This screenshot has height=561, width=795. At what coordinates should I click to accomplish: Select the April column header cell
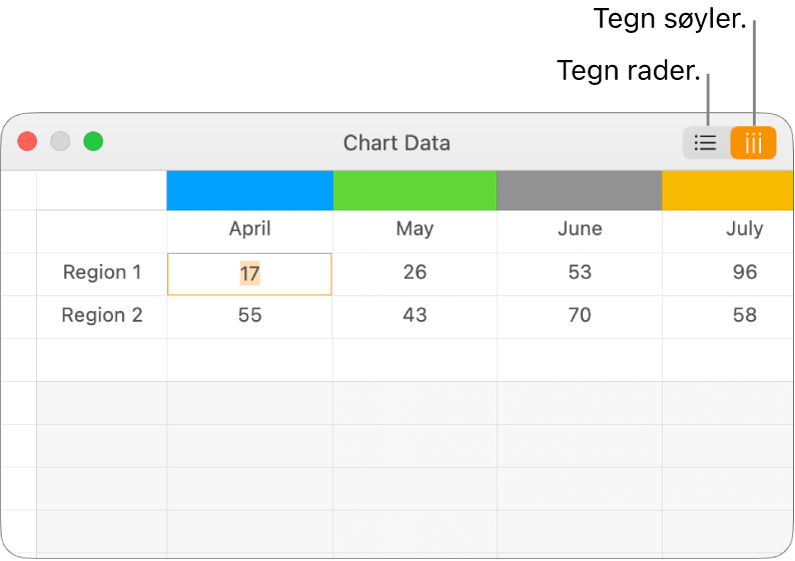(249, 229)
